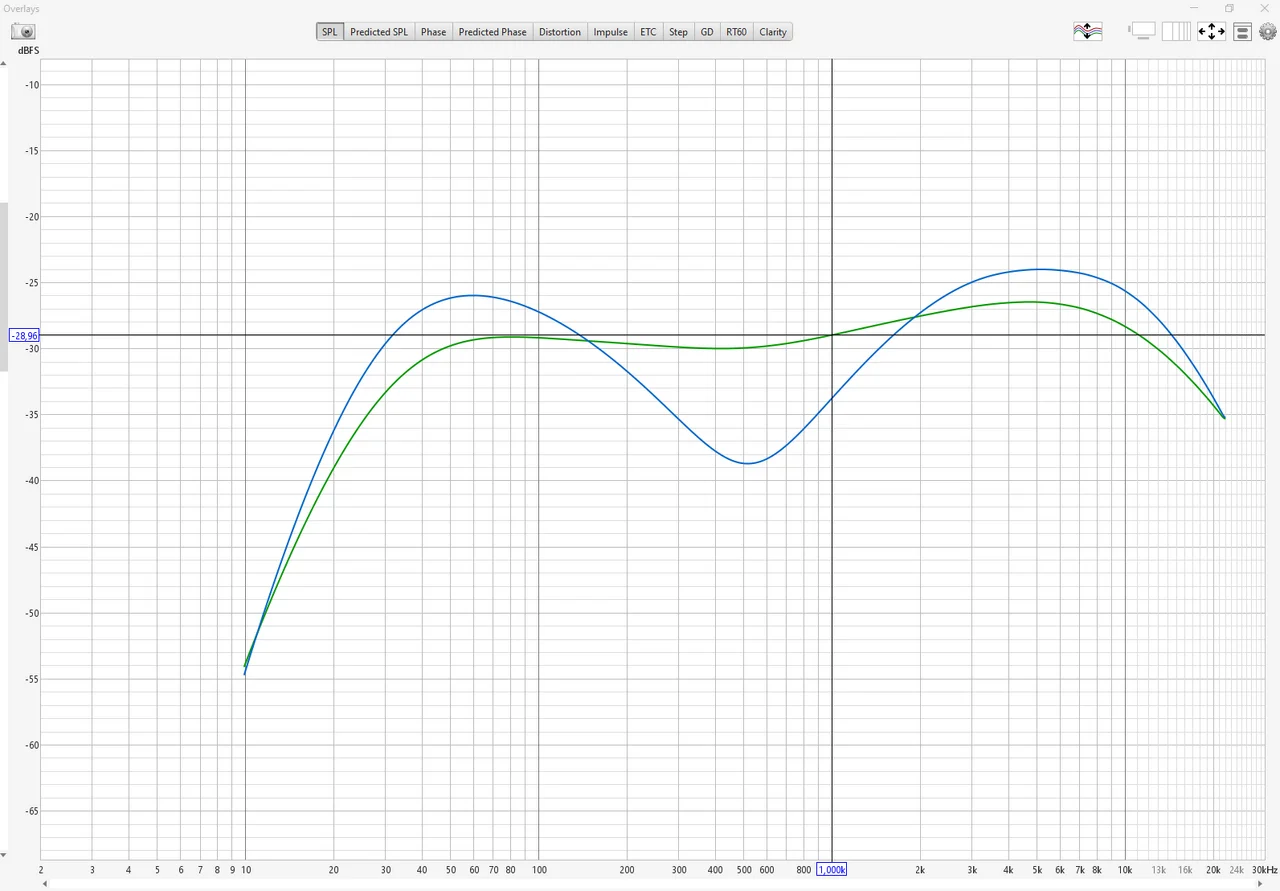Open the graph controls panel icon
Screen dimensions: 1280x891
pos(1242,32)
